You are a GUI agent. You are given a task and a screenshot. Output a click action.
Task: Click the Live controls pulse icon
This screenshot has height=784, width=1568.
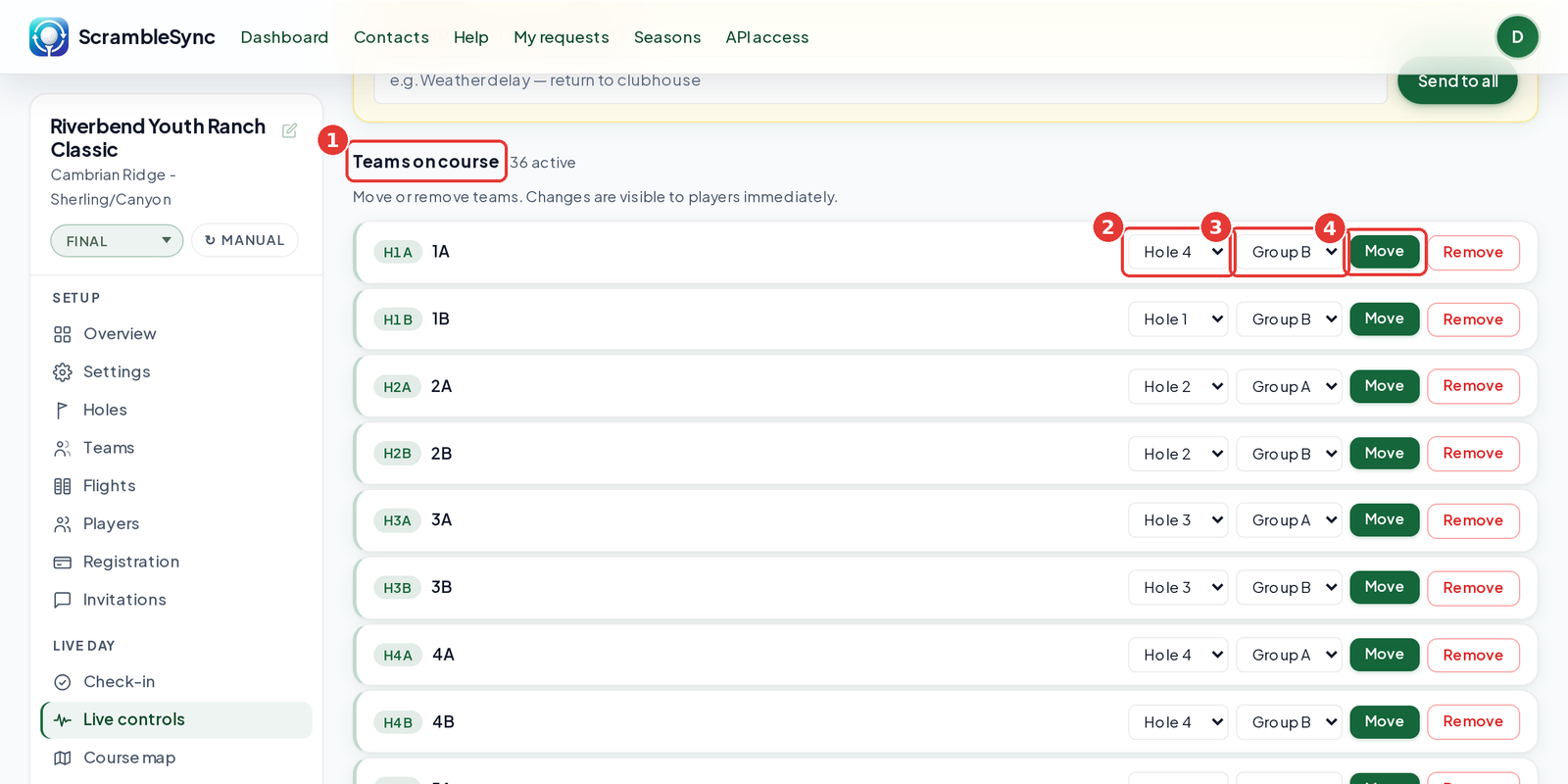[x=63, y=720]
